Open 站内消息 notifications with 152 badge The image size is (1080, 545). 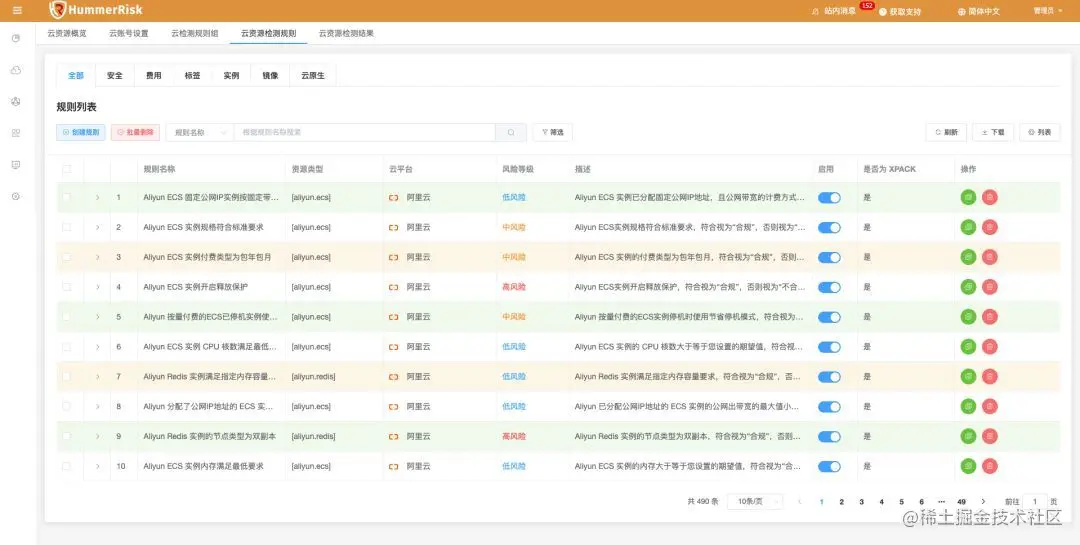coord(841,11)
